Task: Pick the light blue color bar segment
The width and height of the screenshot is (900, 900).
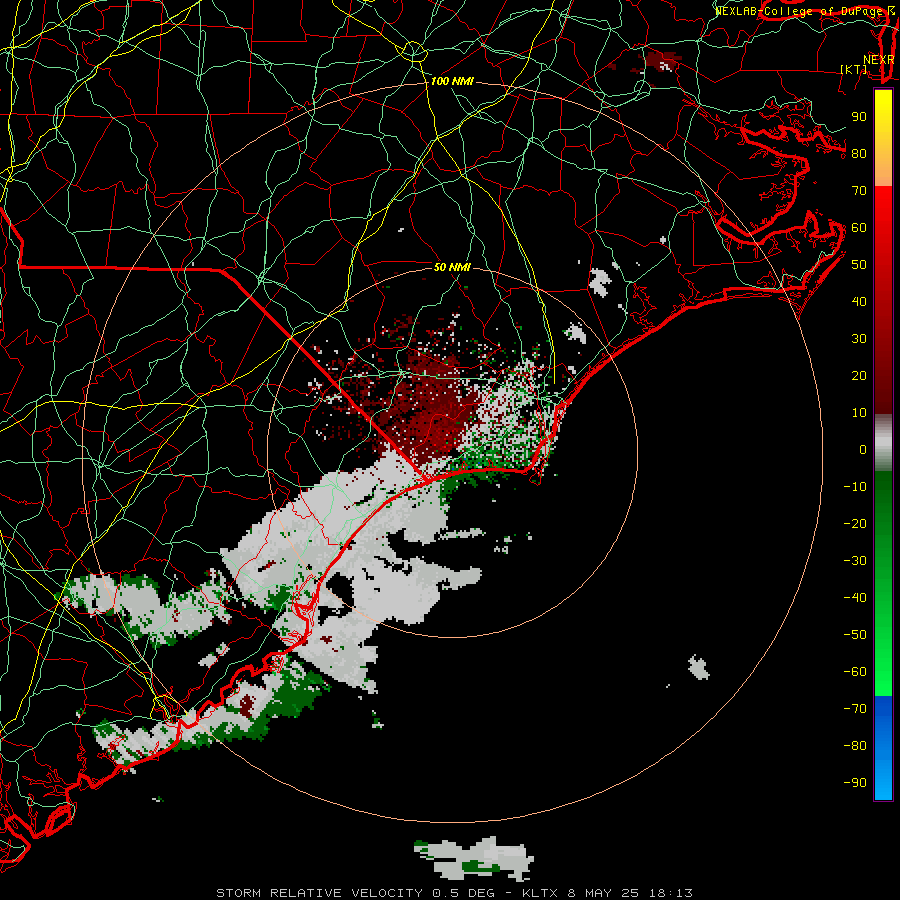Action: click(883, 781)
